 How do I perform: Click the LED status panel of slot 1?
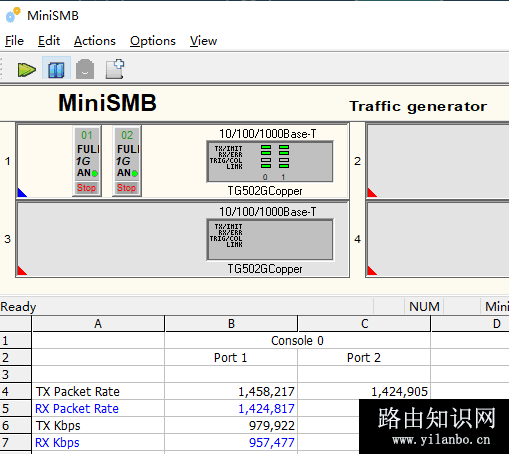point(270,162)
